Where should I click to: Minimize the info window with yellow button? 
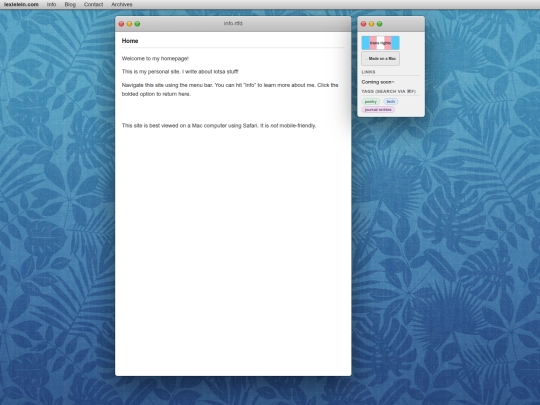[x=129, y=24]
